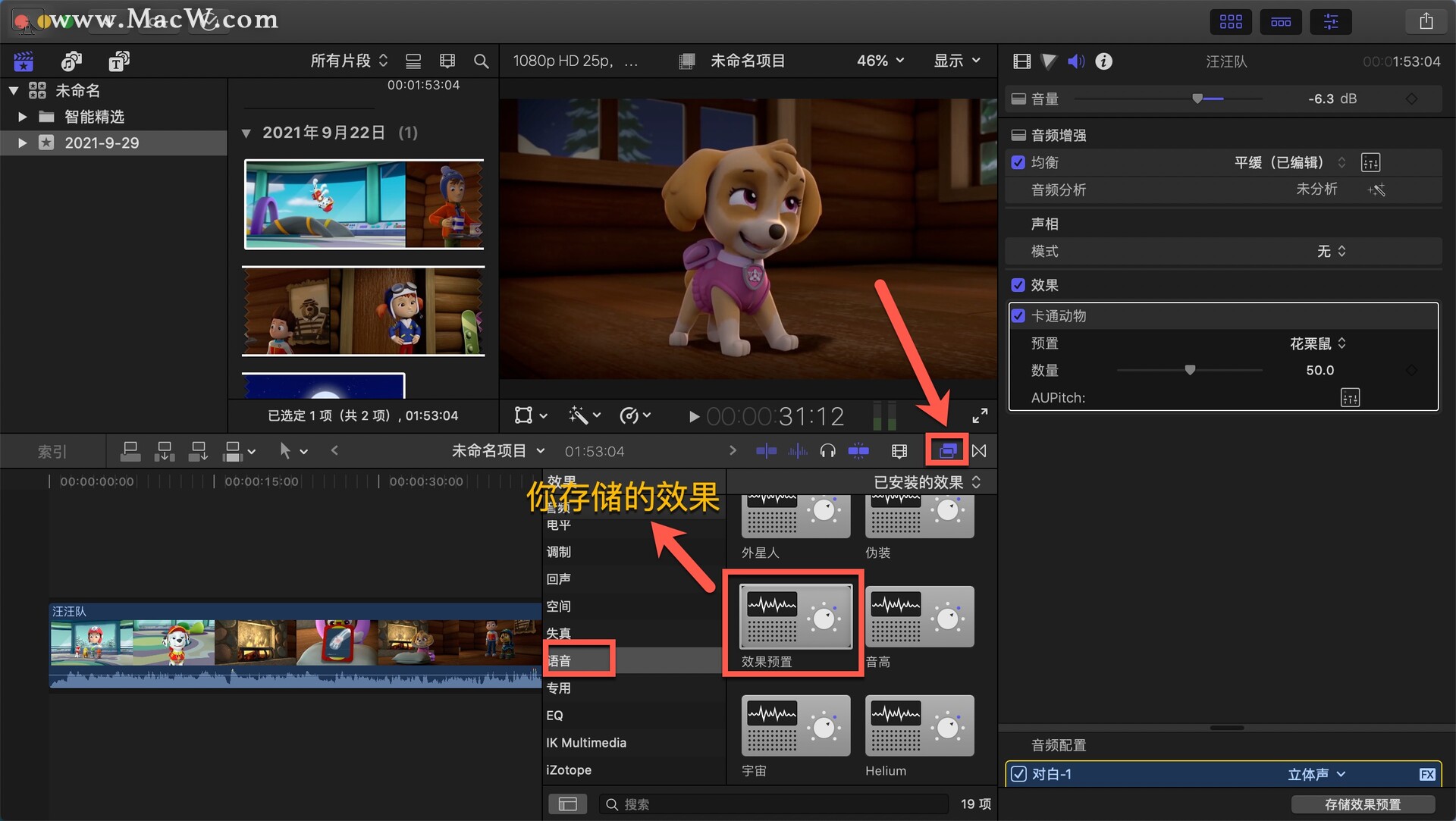Toggle the 对白-1 audio component checkbox
The width and height of the screenshot is (1456, 821).
pos(1019,774)
